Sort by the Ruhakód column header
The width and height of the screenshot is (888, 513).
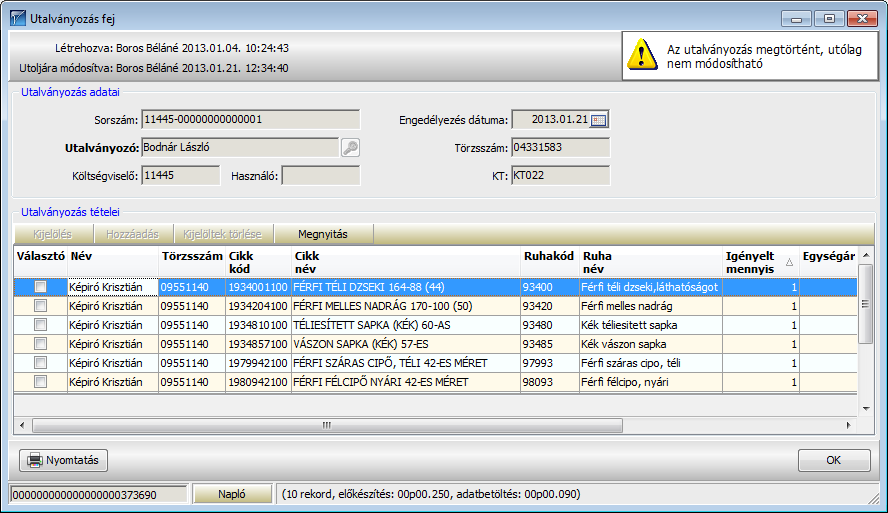coord(550,262)
